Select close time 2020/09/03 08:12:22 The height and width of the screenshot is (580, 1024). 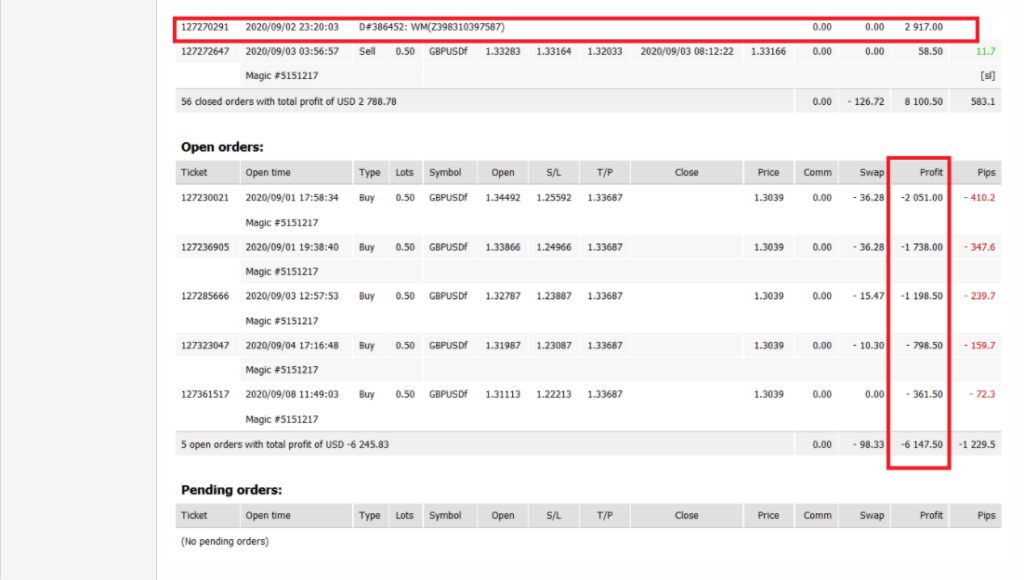pyautogui.click(x=687, y=52)
